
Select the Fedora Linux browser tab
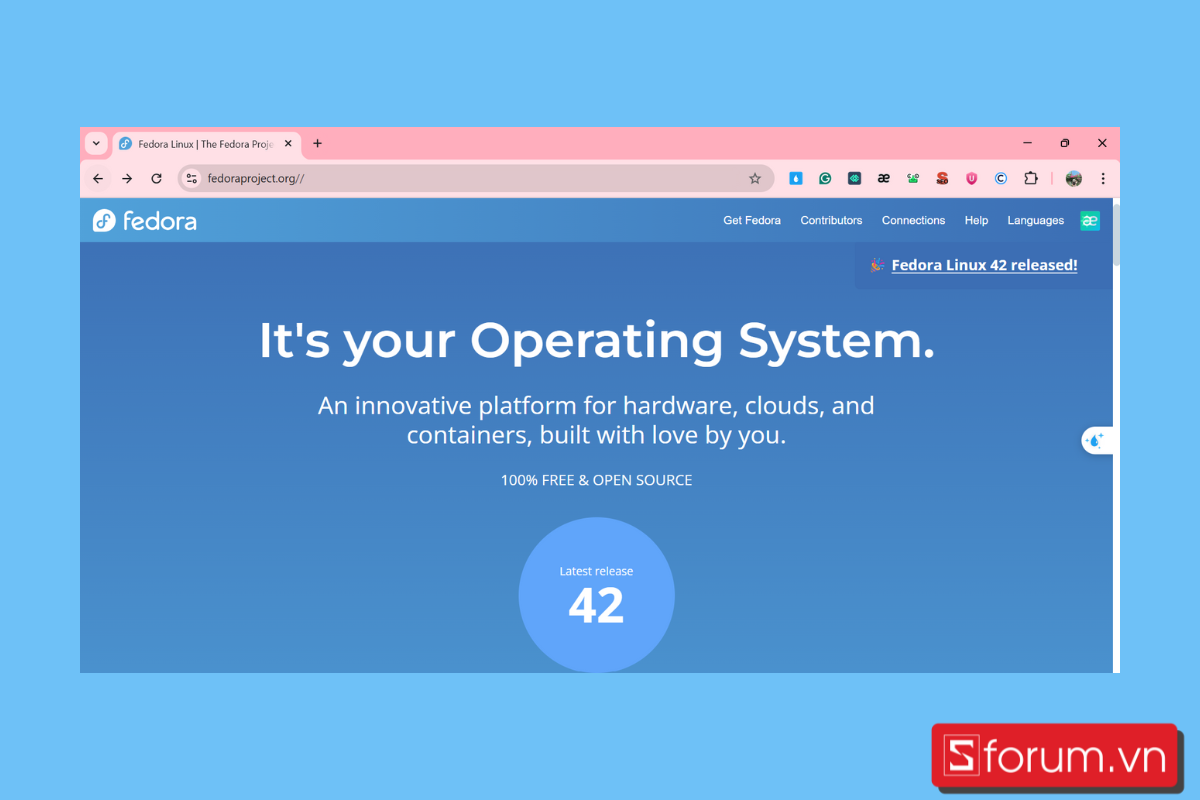206,144
